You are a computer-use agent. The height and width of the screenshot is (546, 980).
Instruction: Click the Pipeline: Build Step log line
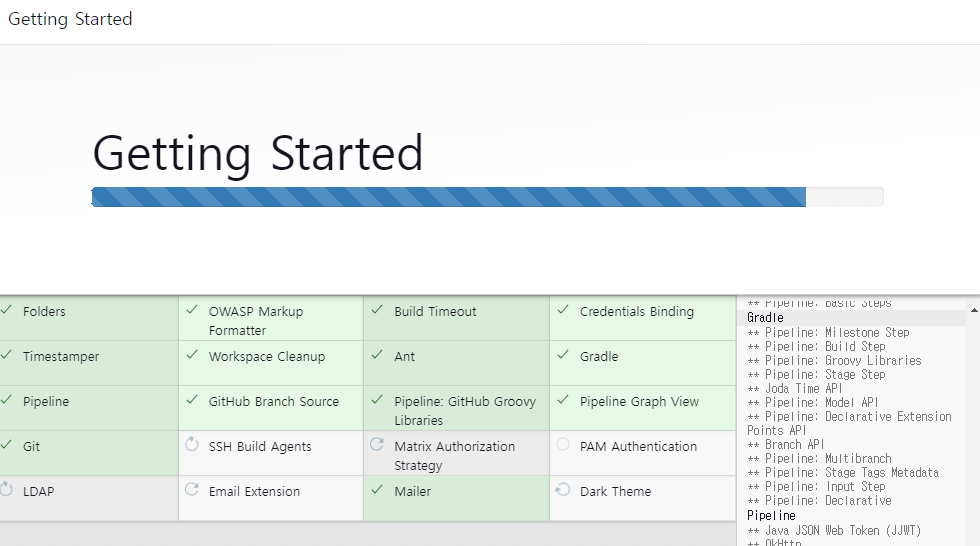[816, 346]
